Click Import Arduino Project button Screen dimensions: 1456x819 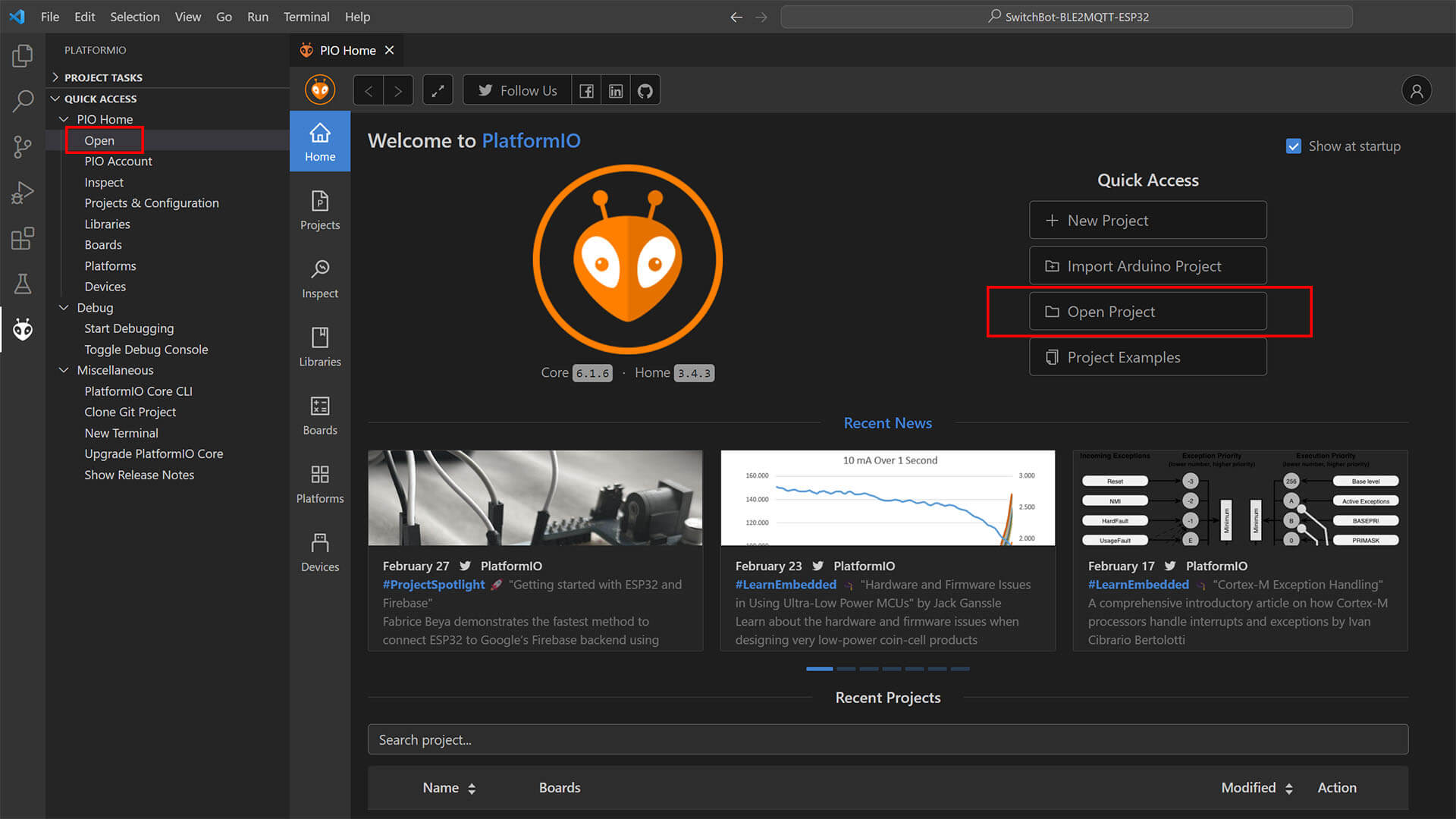(x=1147, y=265)
